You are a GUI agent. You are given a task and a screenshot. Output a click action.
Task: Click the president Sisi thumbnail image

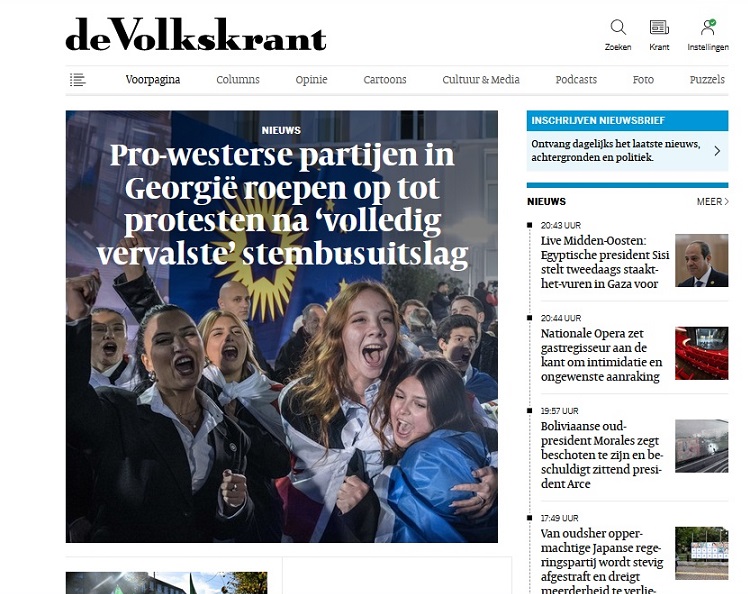tap(701, 260)
